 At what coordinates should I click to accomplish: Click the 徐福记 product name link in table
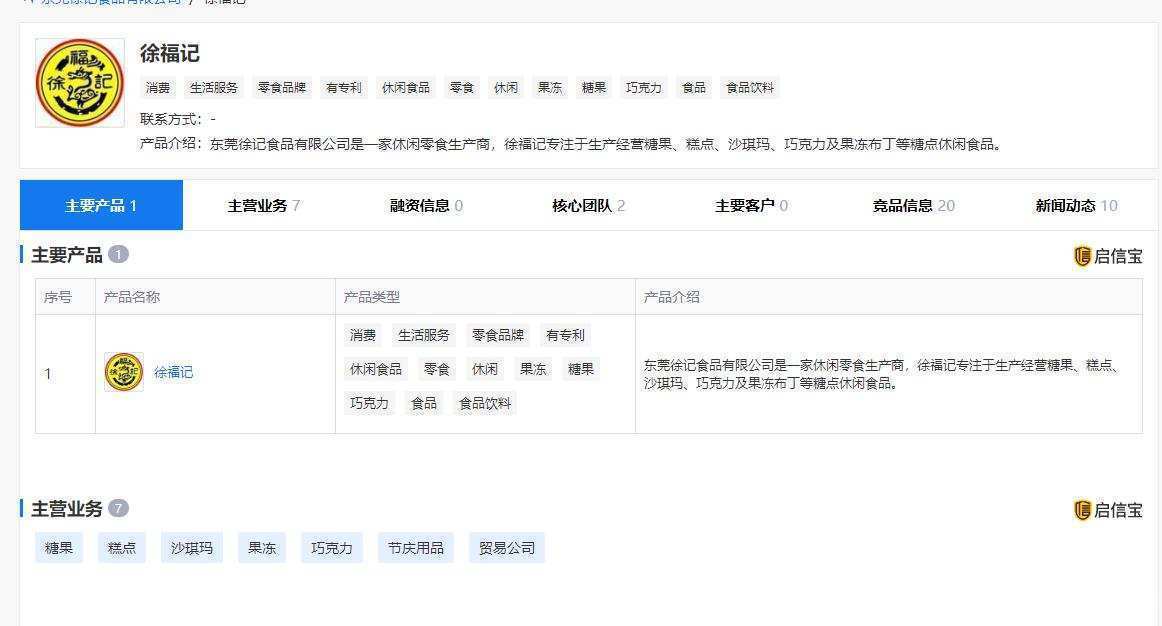pyautogui.click(x=174, y=371)
